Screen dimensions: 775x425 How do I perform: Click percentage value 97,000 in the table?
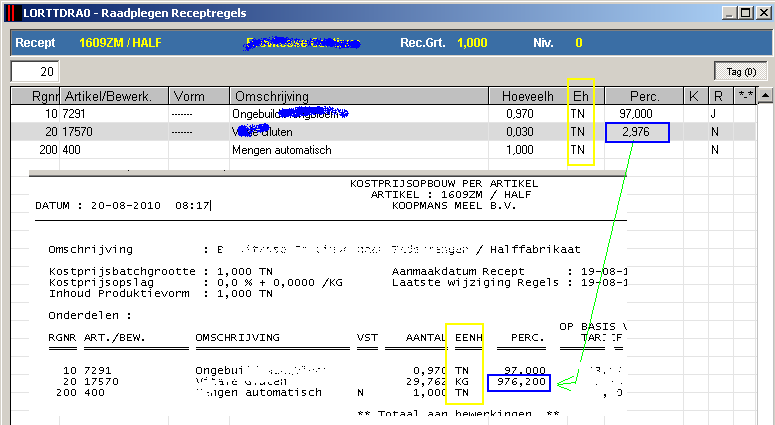coord(636,114)
